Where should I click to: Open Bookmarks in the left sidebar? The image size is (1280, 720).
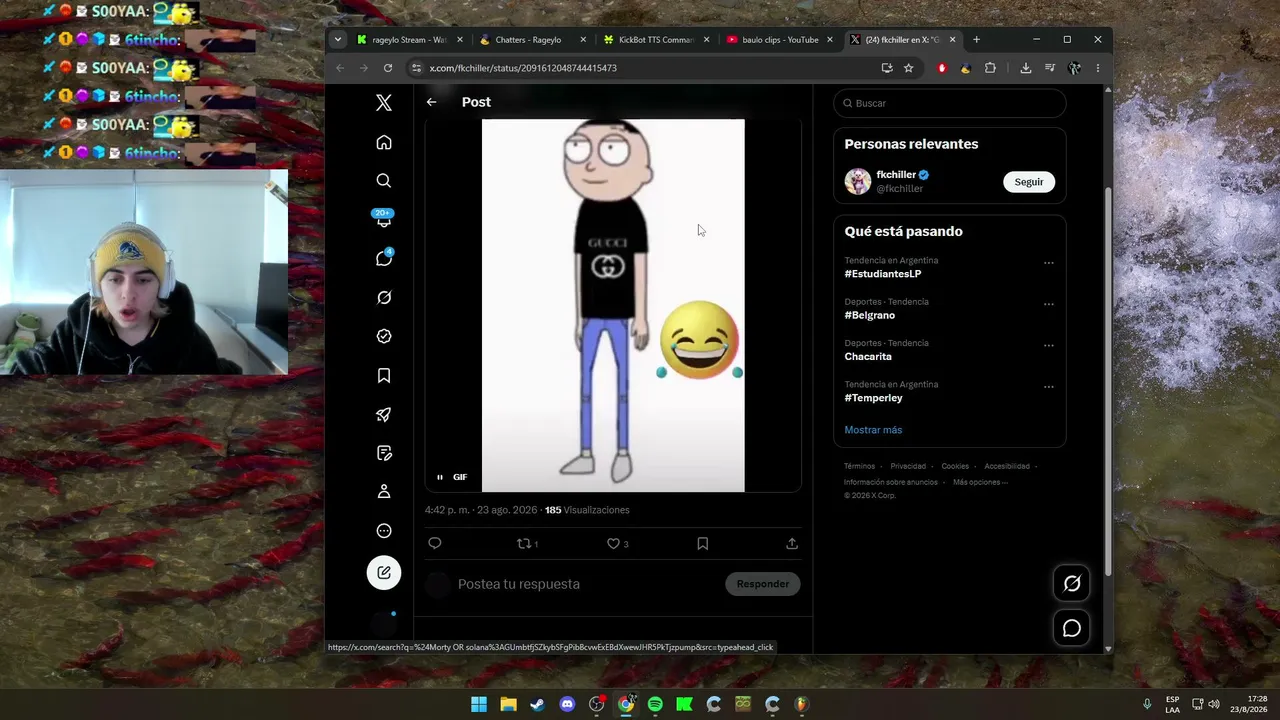coord(384,375)
